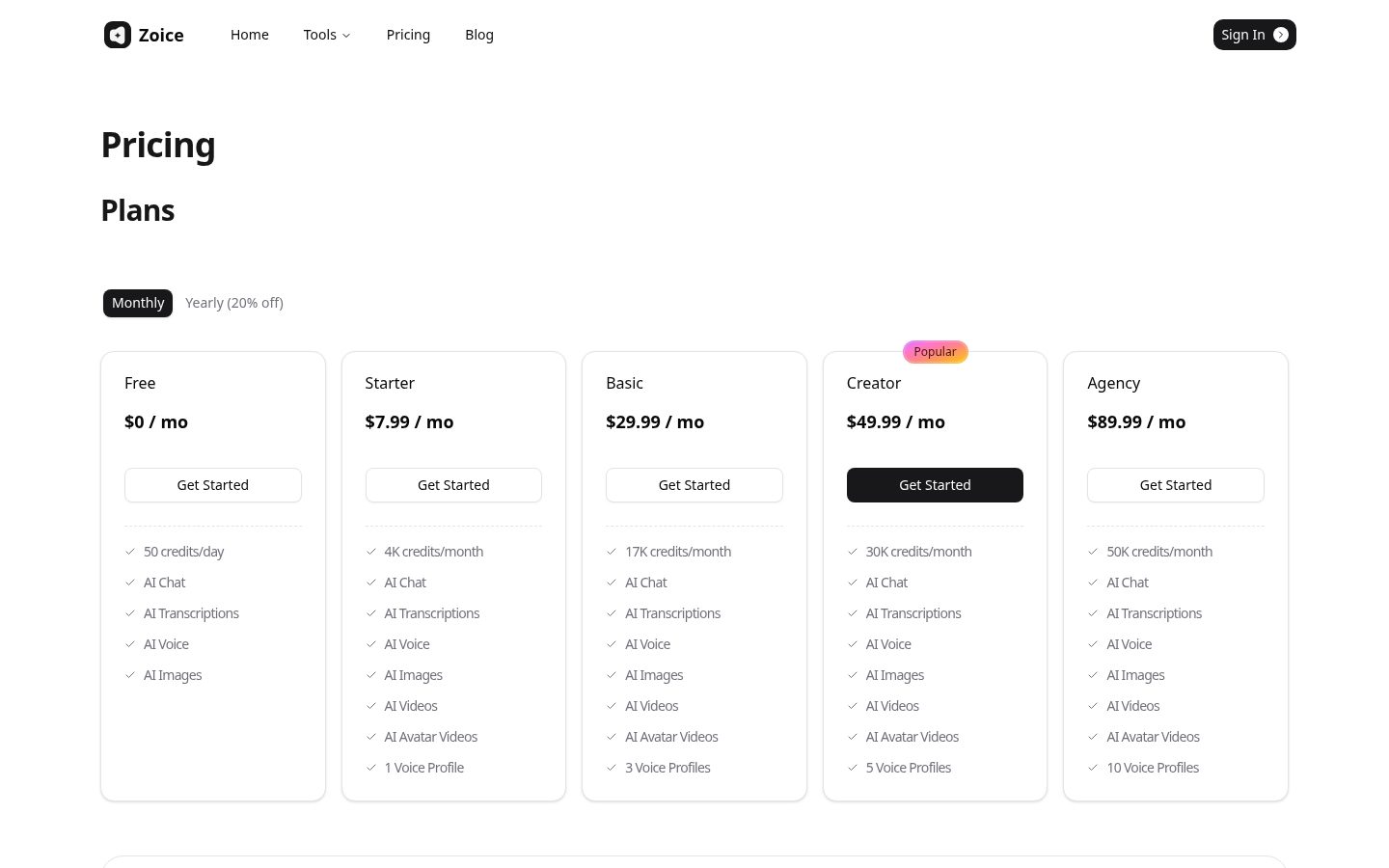Click the arrow icon in Sign In

(x=1281, y=35)
